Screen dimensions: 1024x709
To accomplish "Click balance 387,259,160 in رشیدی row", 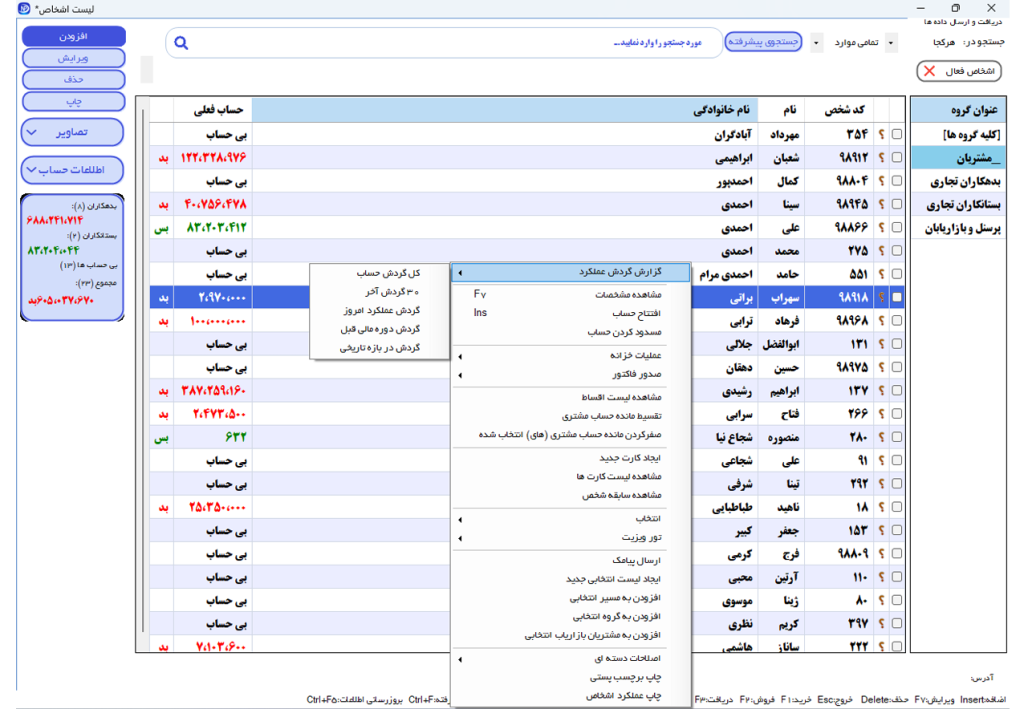I will pyautogui.click(x=214, y=390).
